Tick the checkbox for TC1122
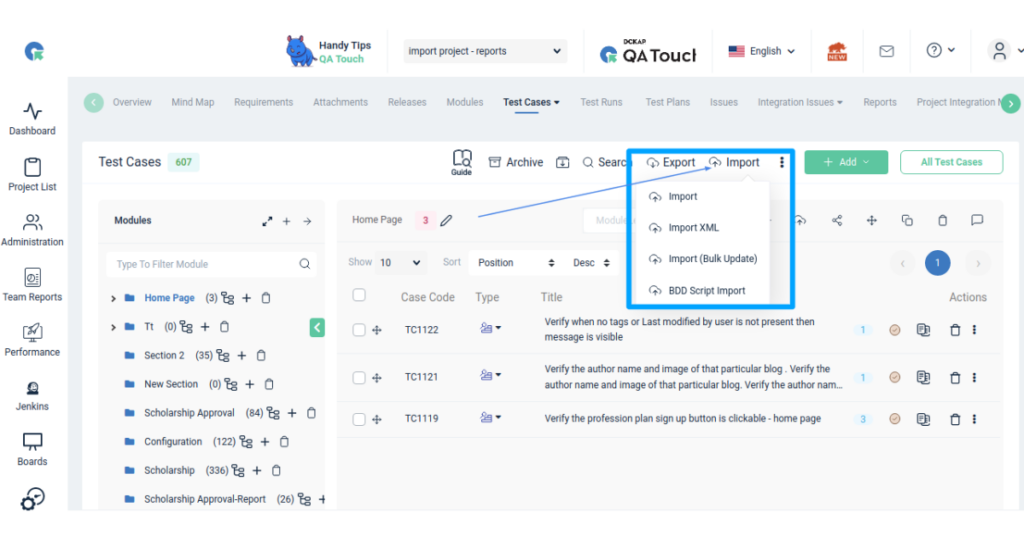Screen dimensions: 1024x536 click(359, 330)
